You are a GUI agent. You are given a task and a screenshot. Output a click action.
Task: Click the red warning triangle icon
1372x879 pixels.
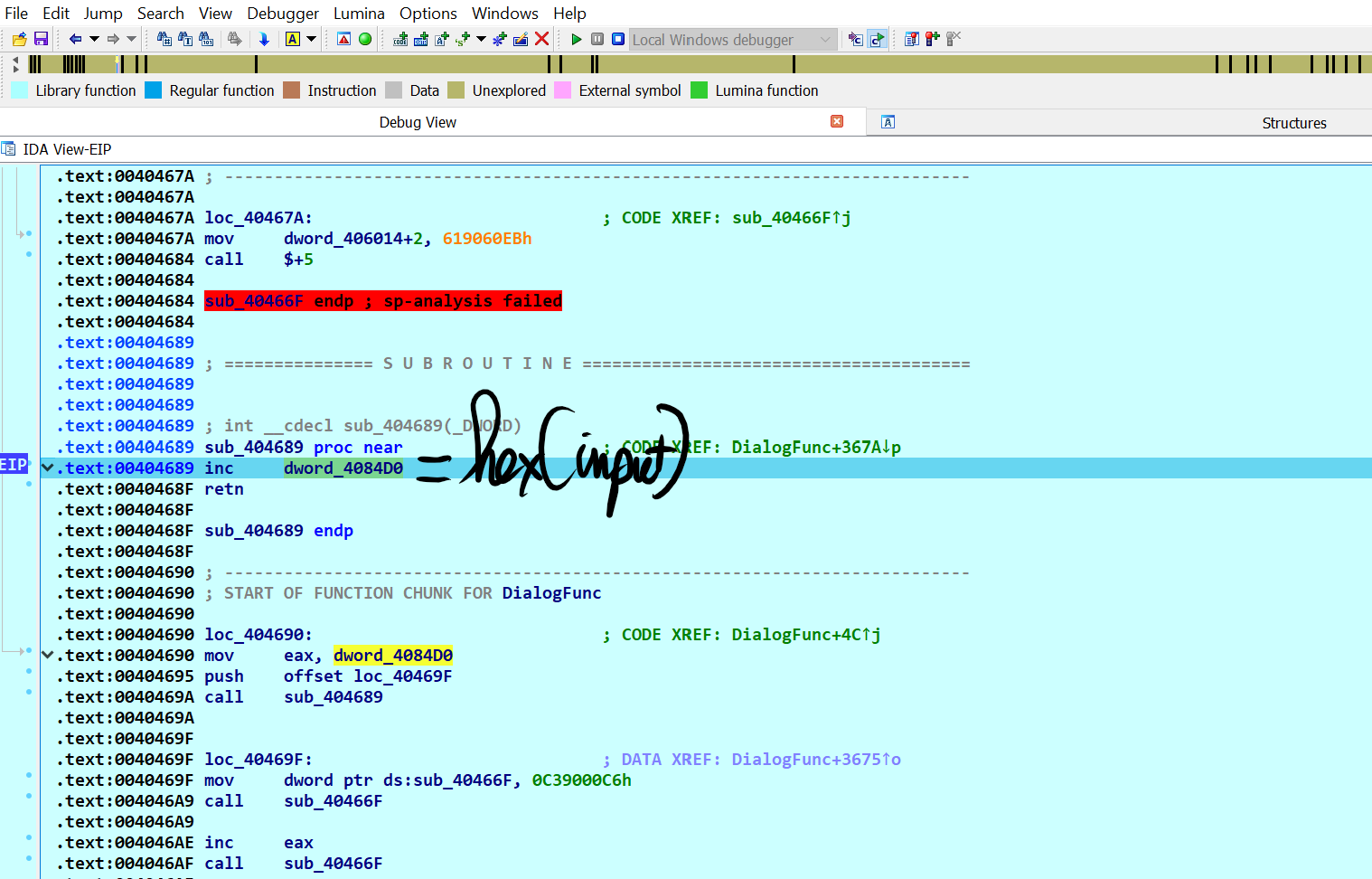pyautogui.click(x=343, y=39)
